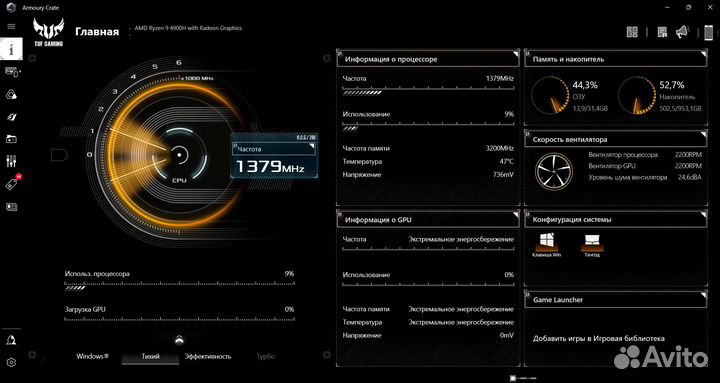Expand corner arrow of Скорость вентилятора panel

point(703,135)
